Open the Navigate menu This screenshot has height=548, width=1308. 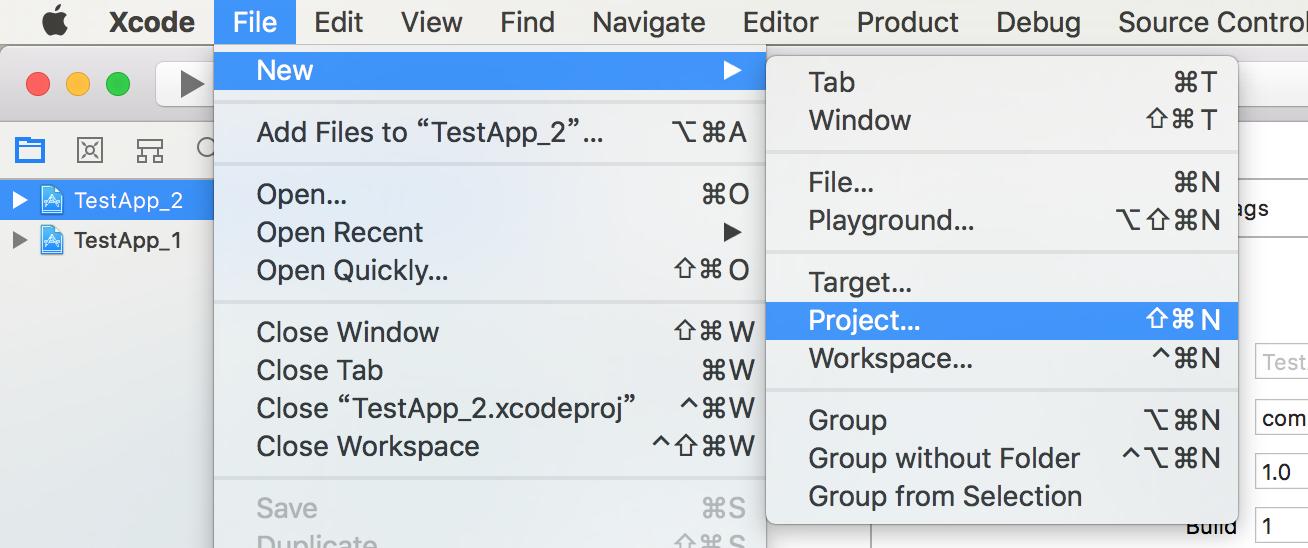pyautogui.click(x=649, y=22)
